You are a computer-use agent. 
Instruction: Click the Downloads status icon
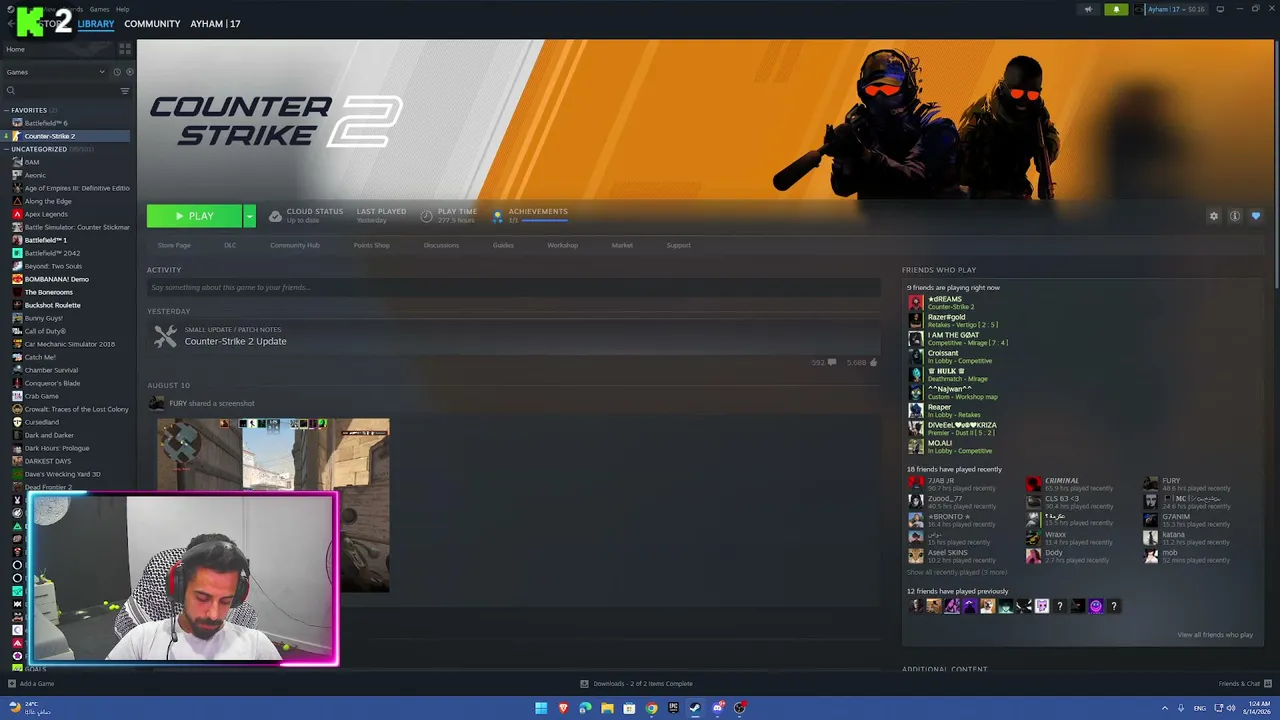584,684
